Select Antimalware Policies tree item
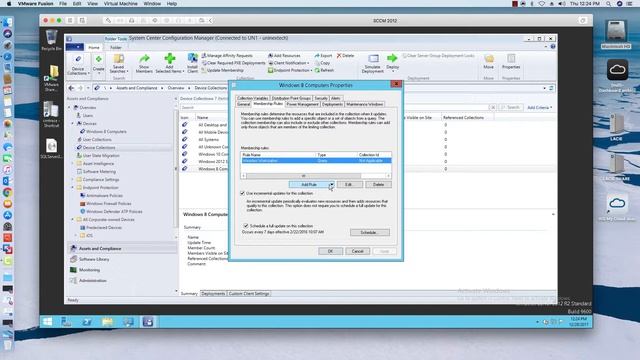 click(x=104, y=195)
